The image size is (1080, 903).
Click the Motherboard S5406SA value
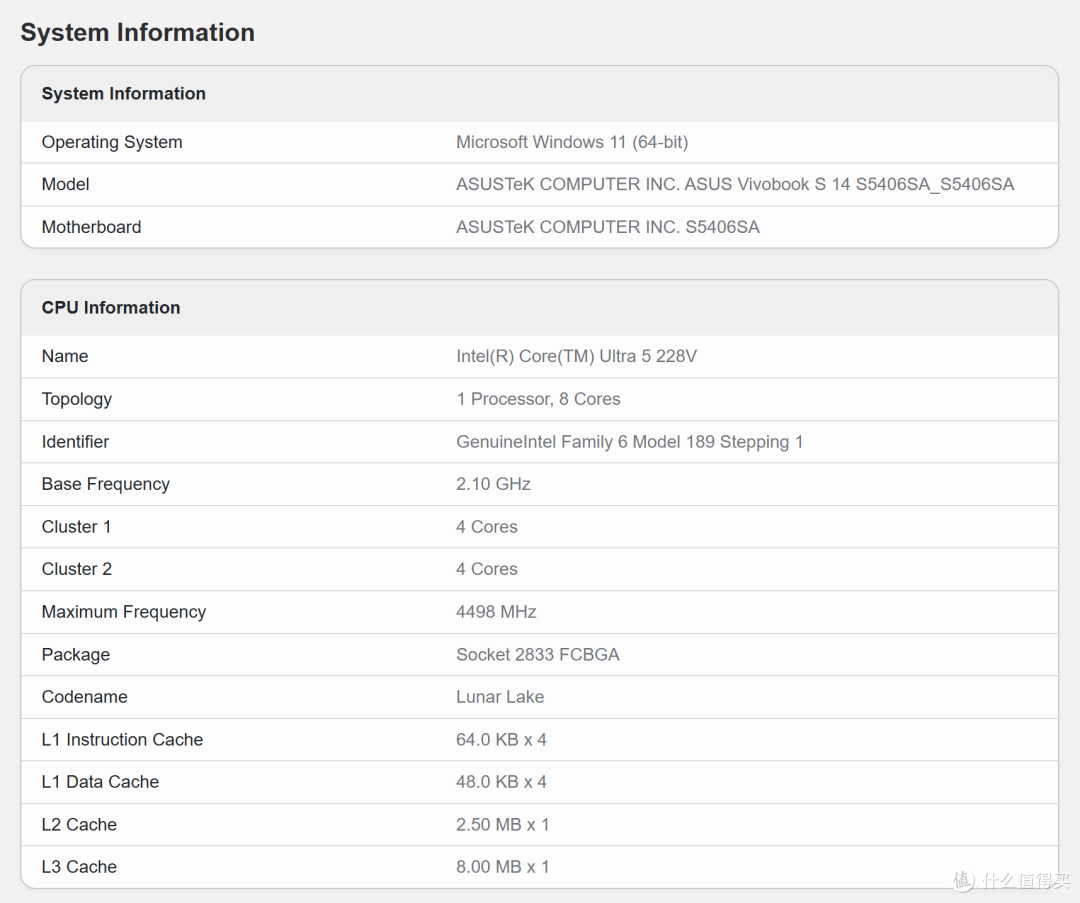608,227
